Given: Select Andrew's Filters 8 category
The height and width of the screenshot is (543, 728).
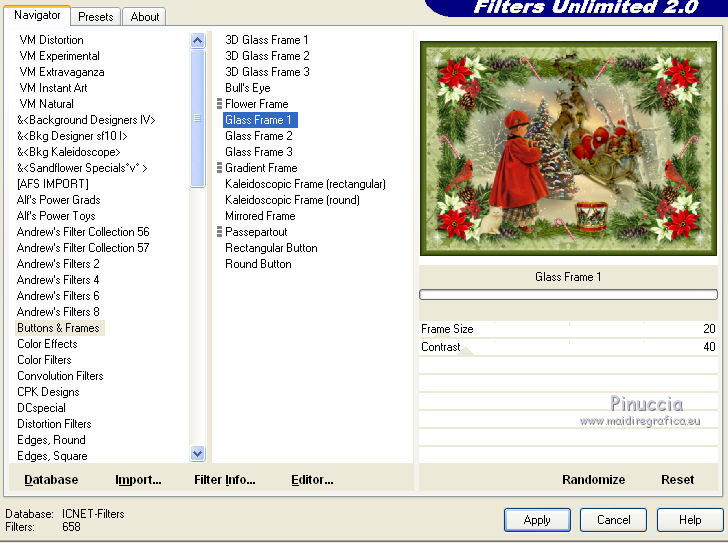Looking at the screenshot, I should pyautogui.click(x=58, y=312).
